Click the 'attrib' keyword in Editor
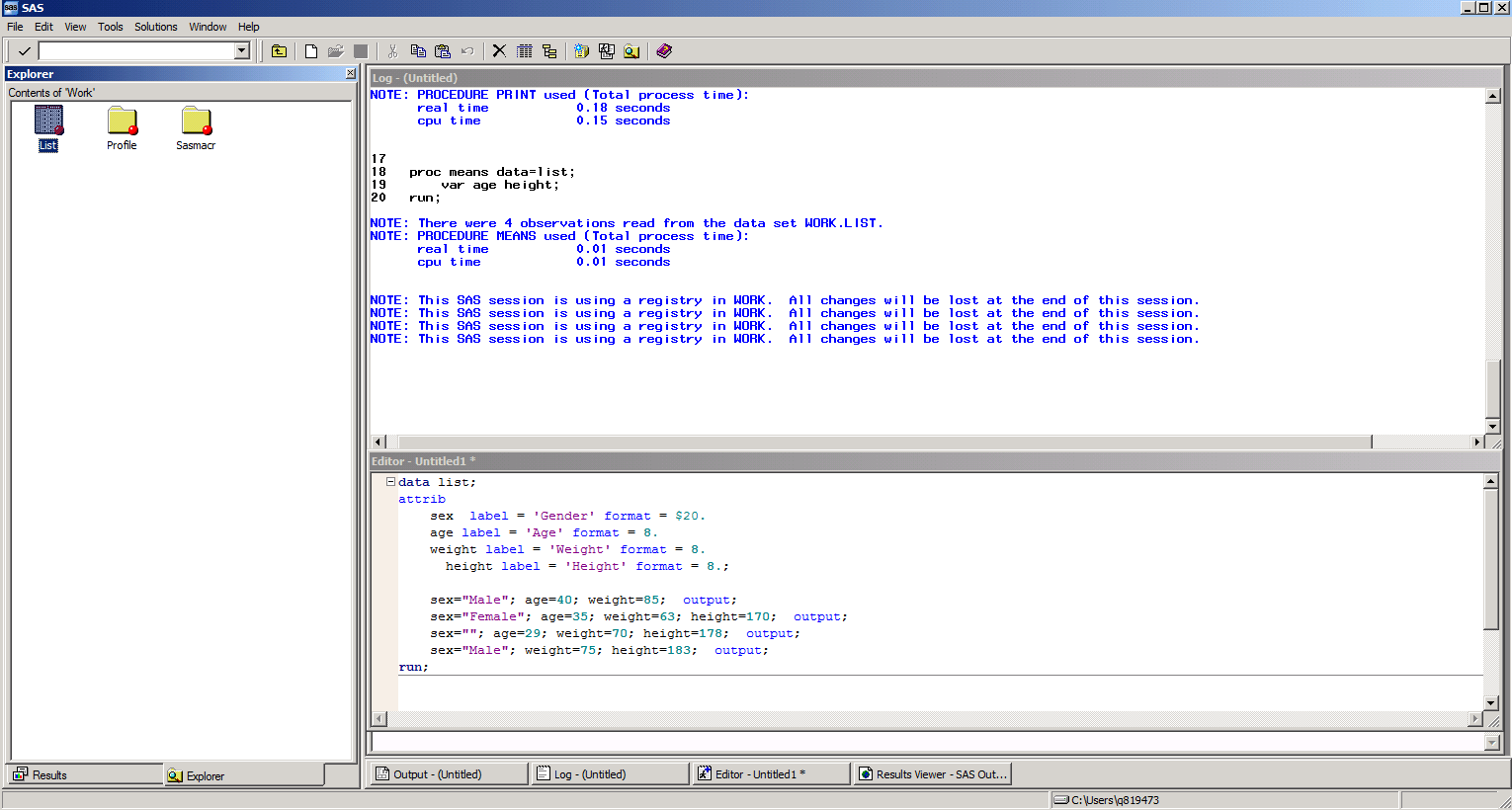Screen dimensions: 1512x810 click(422, 499)
